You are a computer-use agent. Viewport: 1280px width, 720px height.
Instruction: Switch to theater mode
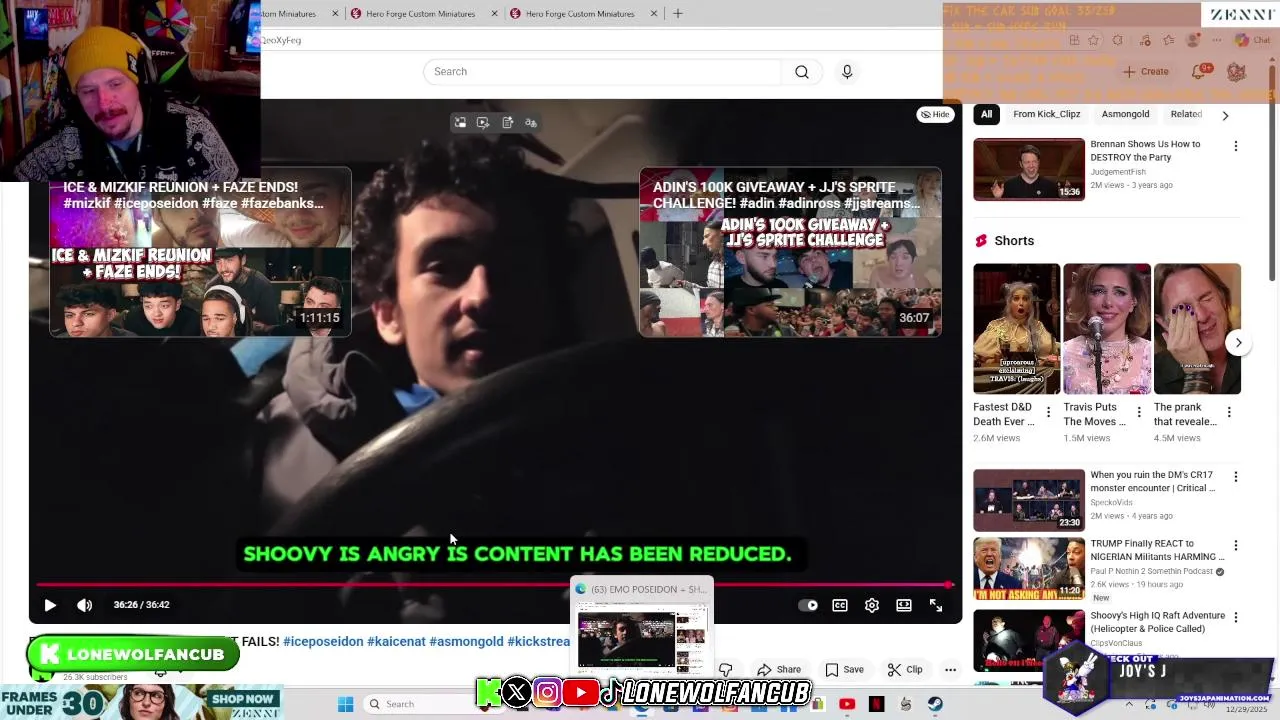click(x=904, y=605)
